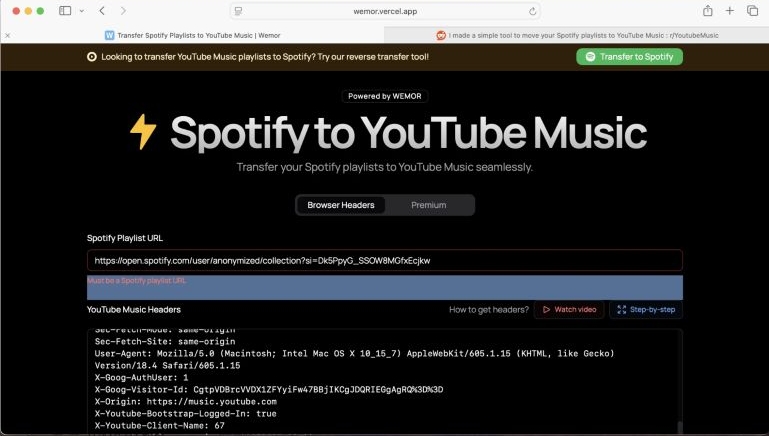Screen dimensions: 769x436
Task: Add a new tab with plus icon
Action: point(730,11)
